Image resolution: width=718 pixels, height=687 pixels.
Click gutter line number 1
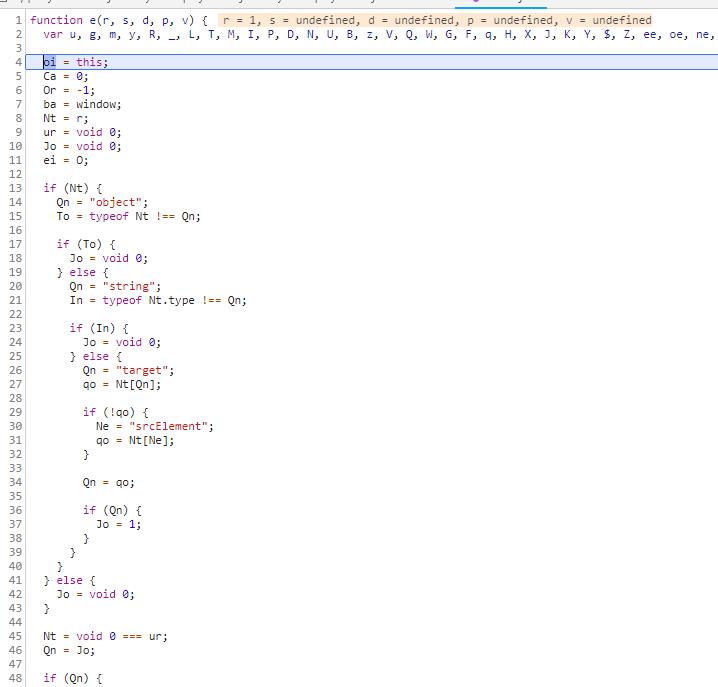pyautogui.click(x=18, y=20)
